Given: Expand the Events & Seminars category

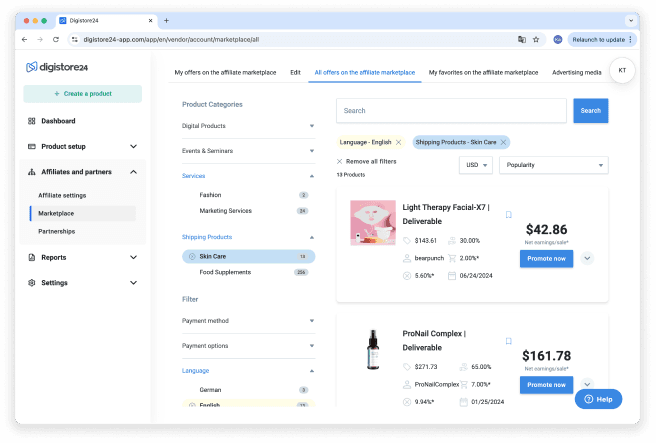Looking at the screenshot, I should (312, 151).
